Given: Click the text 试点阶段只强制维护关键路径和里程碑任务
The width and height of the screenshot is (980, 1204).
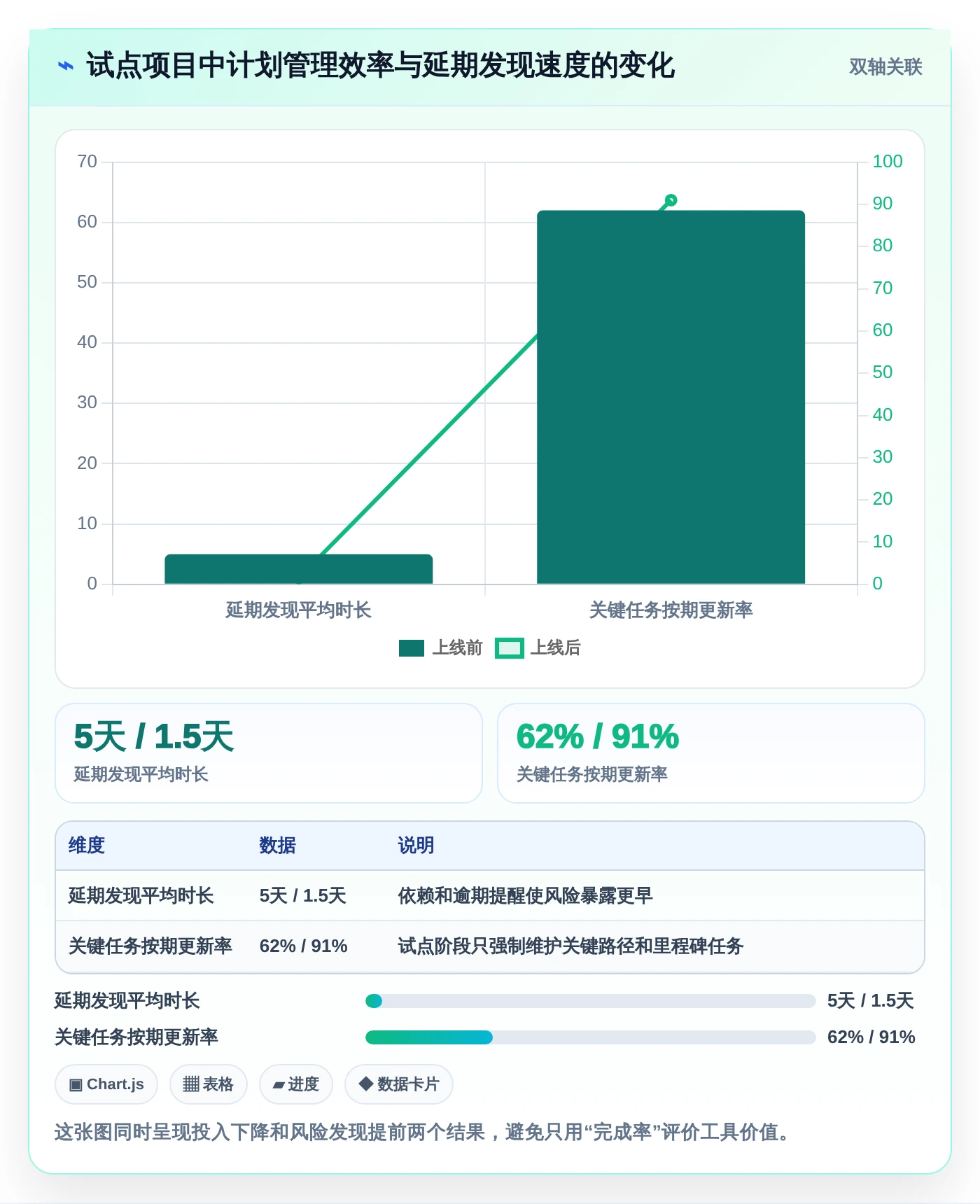Looking at the screenshot, I should pos(570,946).
